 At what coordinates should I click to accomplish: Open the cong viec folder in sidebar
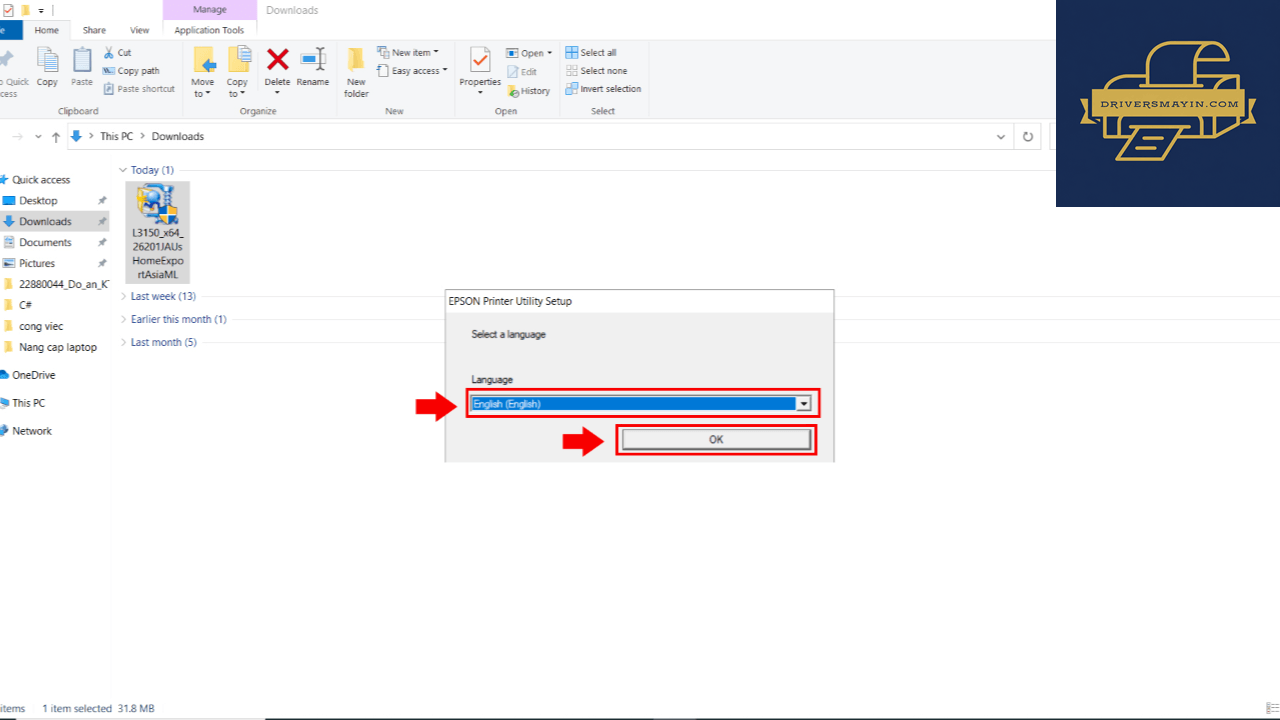tap(41, 326)
